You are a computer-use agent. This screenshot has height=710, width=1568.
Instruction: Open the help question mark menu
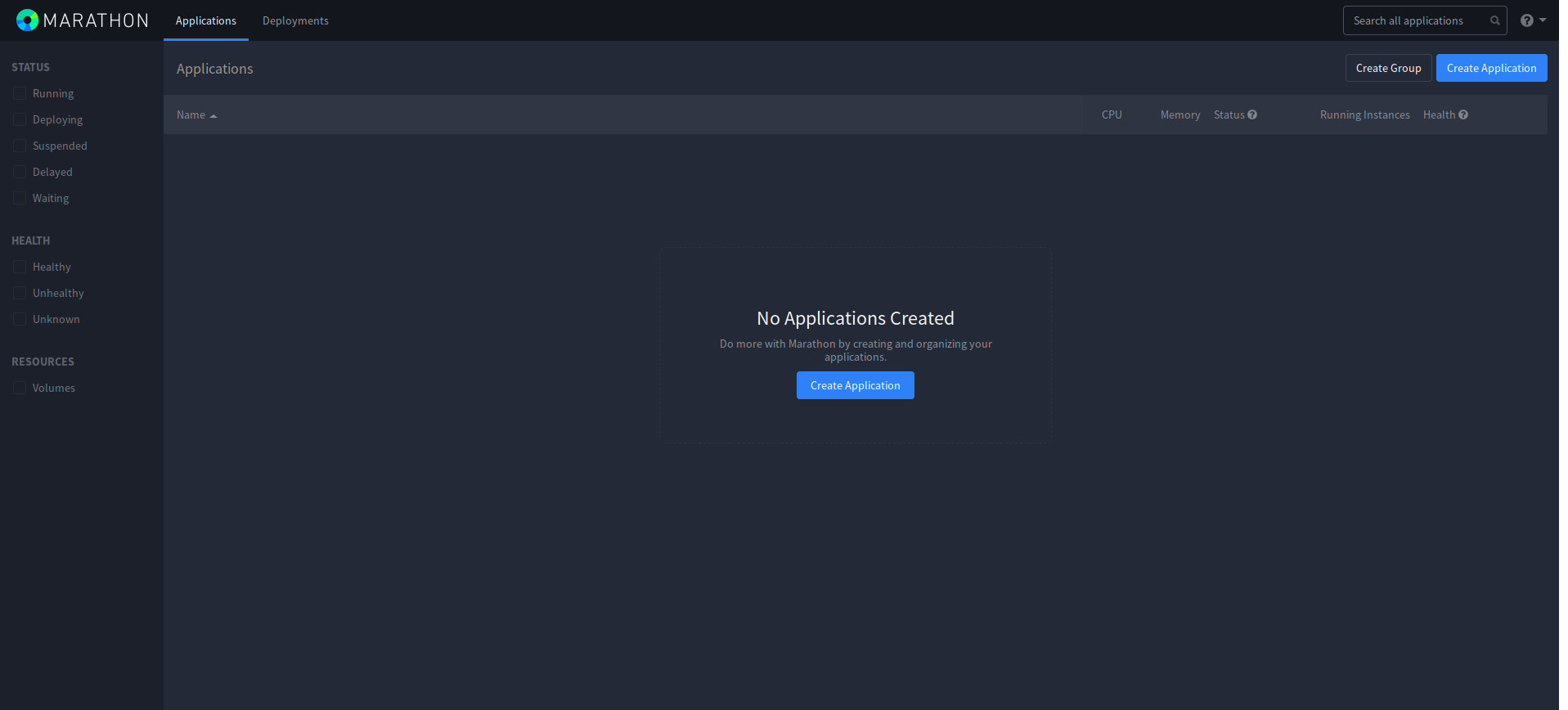click(1533, 20)
